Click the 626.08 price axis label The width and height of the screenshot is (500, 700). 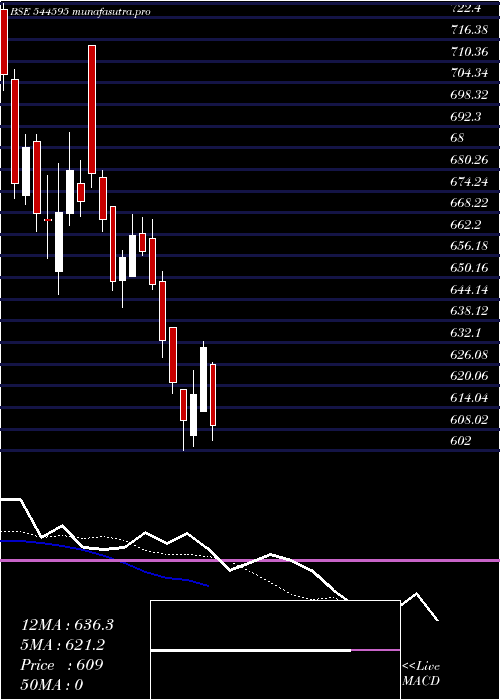tap(470, 354)
